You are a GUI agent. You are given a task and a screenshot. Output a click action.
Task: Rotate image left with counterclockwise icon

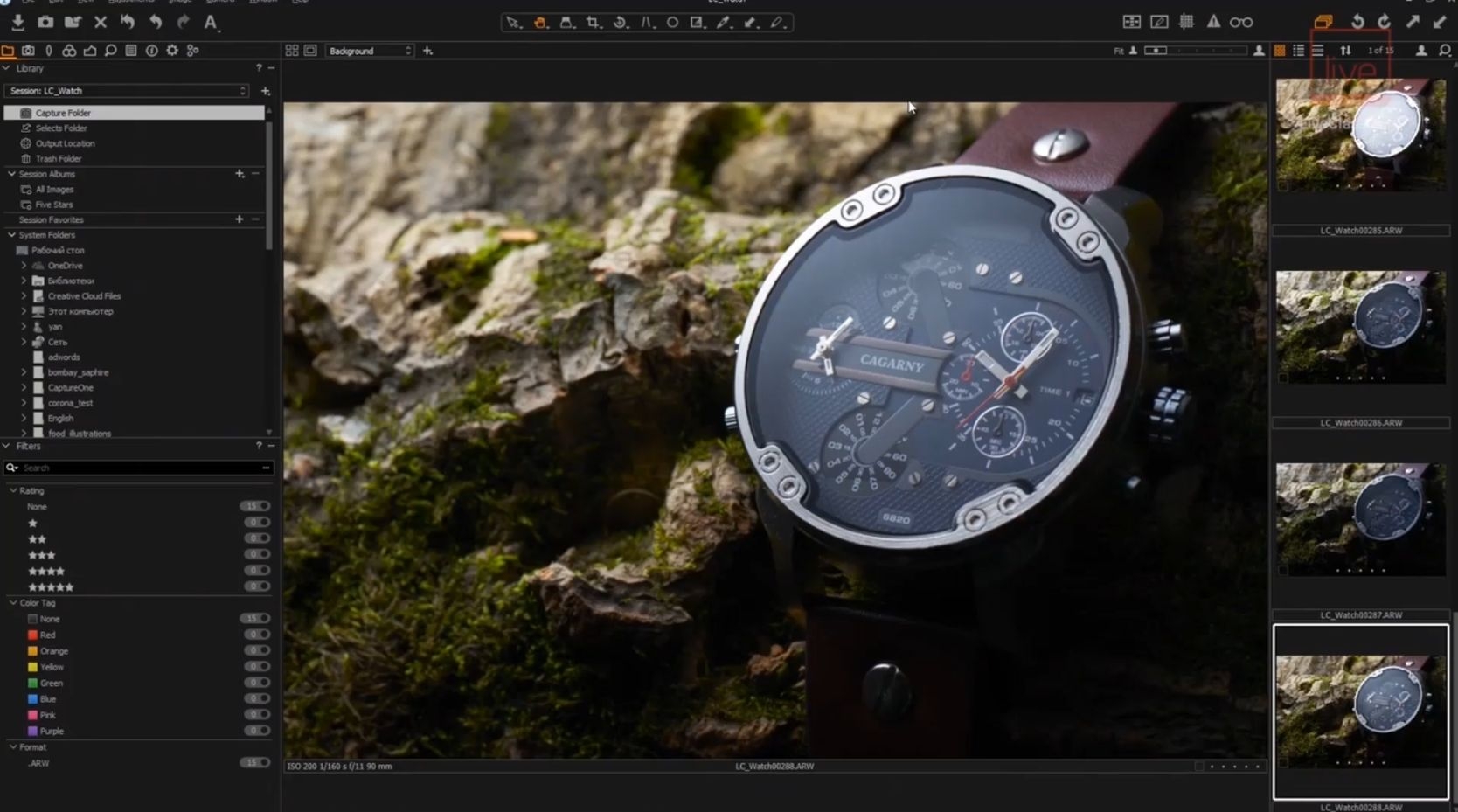click(1357, 22)
